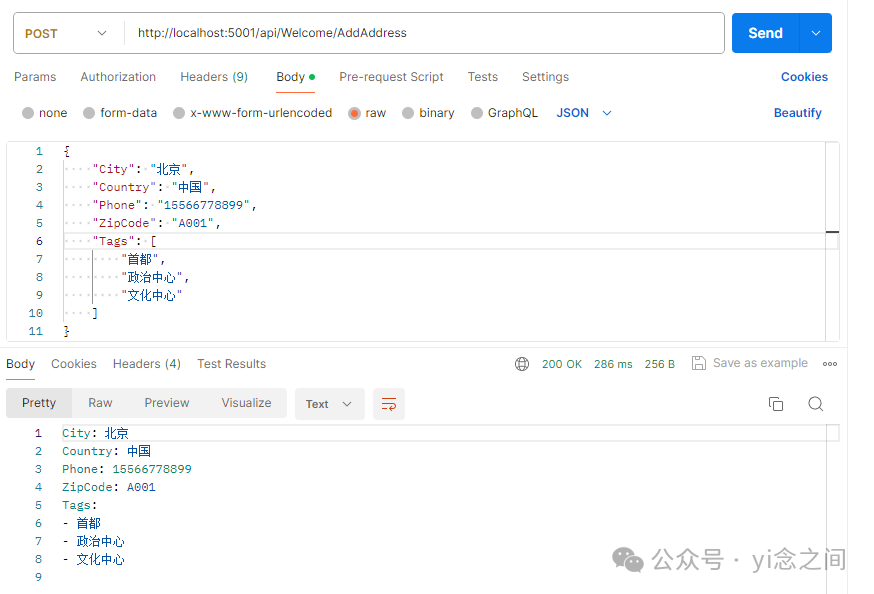Click the "City" key in request body
Image resolution: width=874 pixels, height=594 pixels.
coord(114,169)
